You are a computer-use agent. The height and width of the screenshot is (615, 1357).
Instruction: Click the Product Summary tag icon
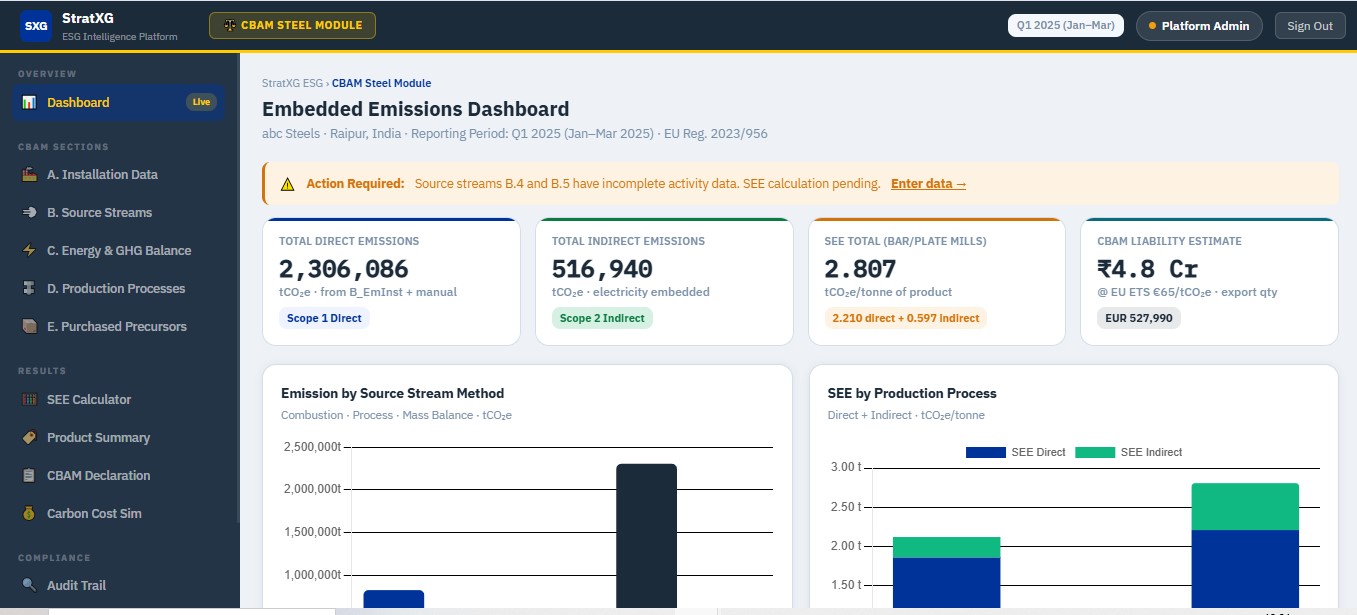point(29,437)
